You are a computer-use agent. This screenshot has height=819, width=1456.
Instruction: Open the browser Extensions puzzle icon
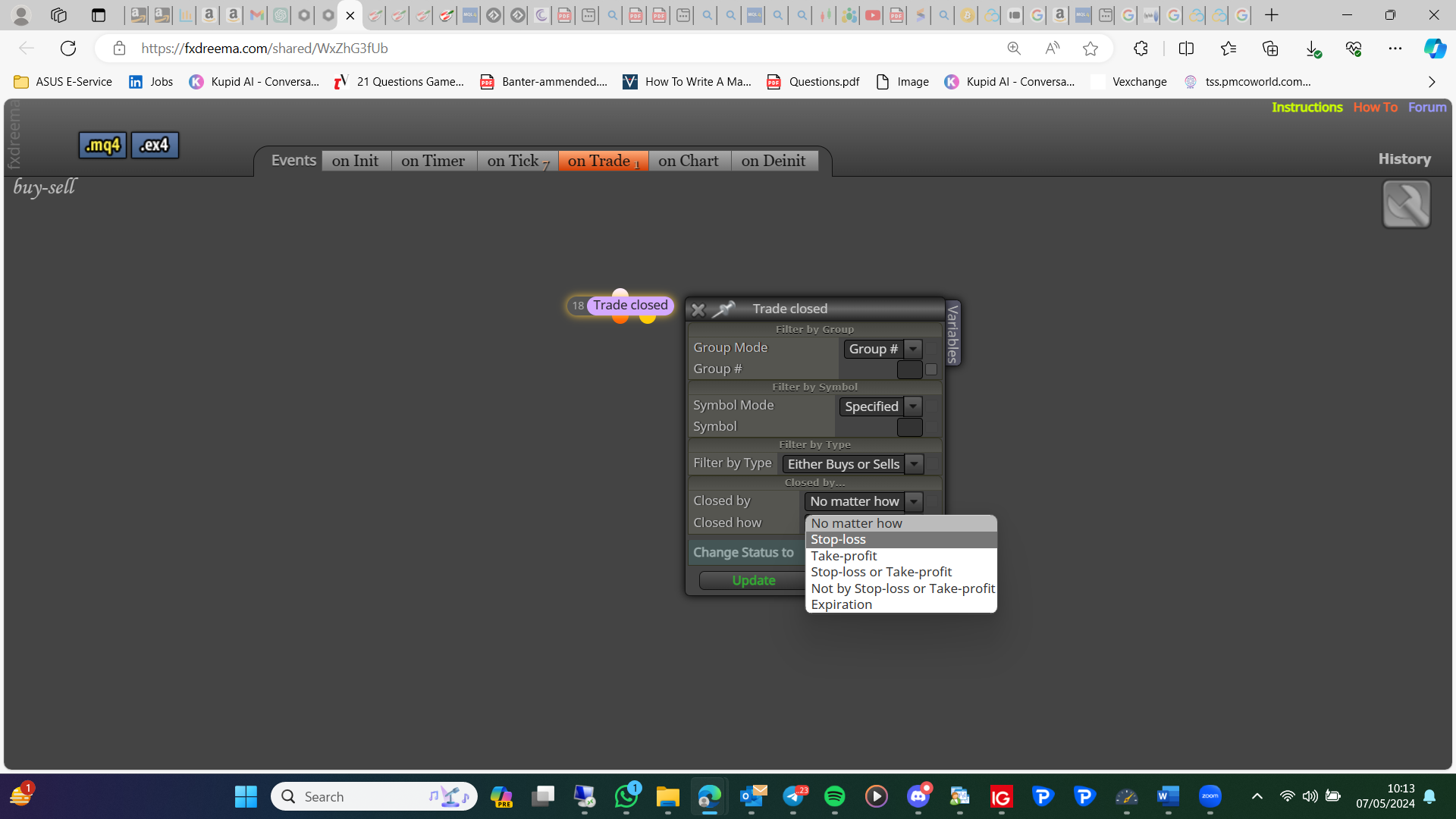(x=1141, y=49)
